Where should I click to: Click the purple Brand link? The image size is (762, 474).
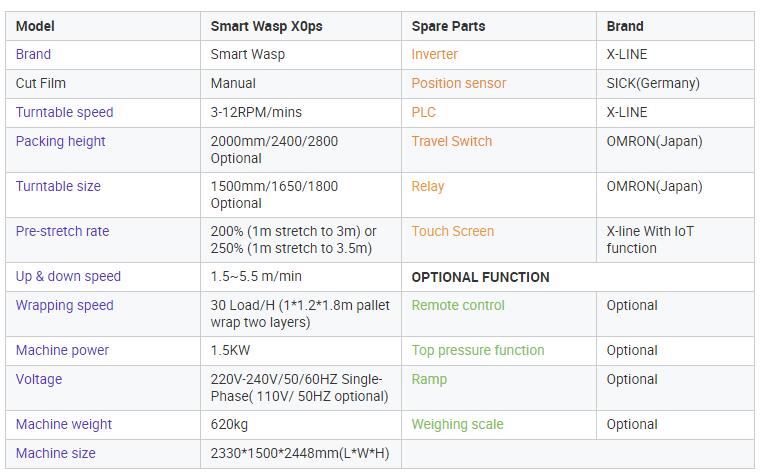33,54
